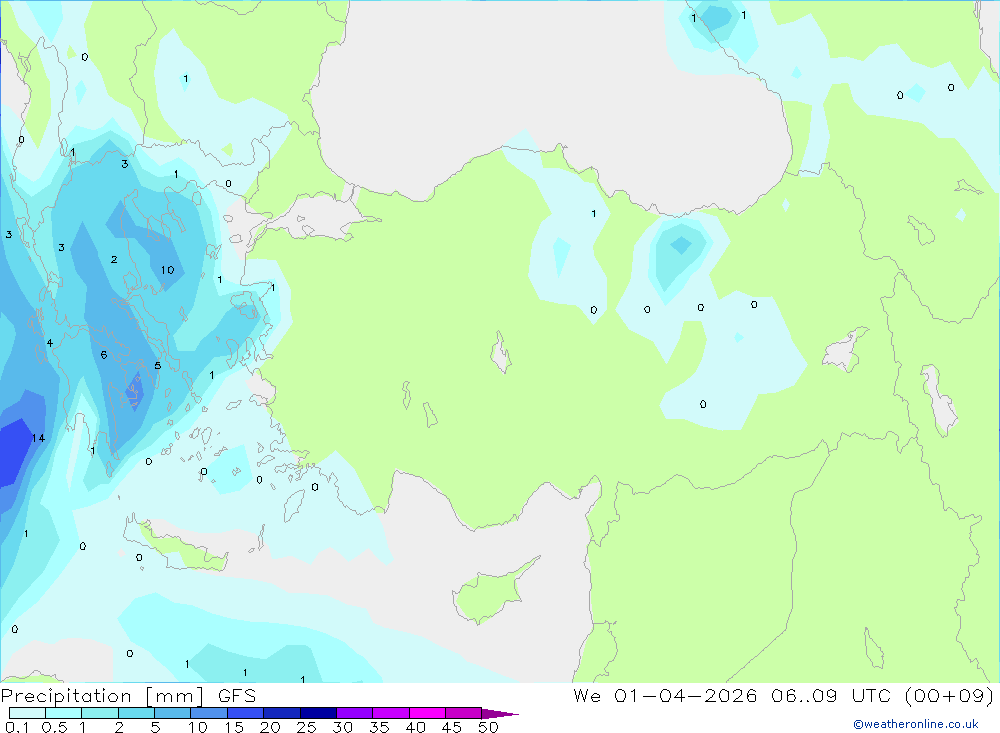Click the 0.5–1 mm legend color swatch
Screen dimensions: 1000x733
coord(64,713)
